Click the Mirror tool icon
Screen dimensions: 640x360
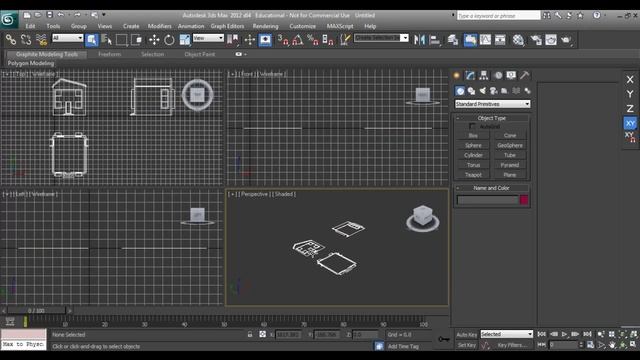click(419, 40)
